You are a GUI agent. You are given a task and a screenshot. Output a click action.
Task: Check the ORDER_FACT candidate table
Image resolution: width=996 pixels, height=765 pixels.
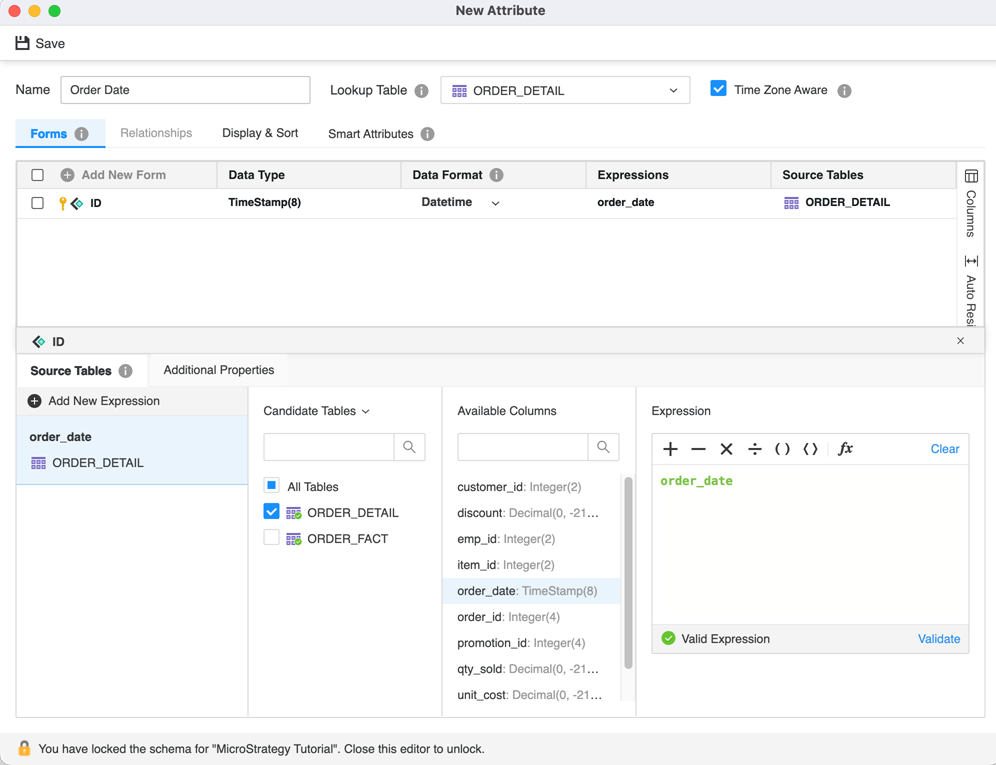pyautogui.click(x=271, y=538)
